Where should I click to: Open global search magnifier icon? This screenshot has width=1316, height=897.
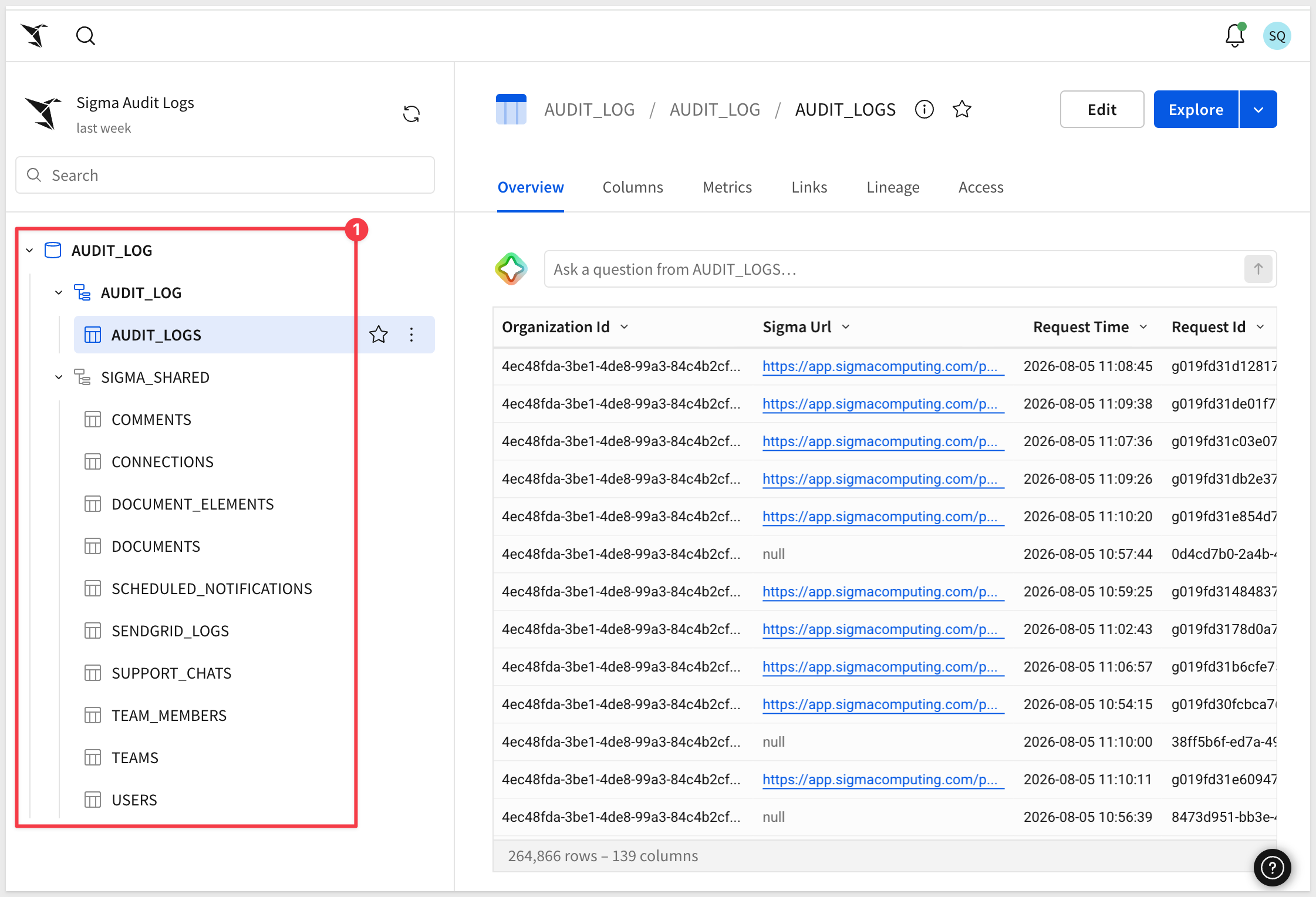(x=86, y=36)
